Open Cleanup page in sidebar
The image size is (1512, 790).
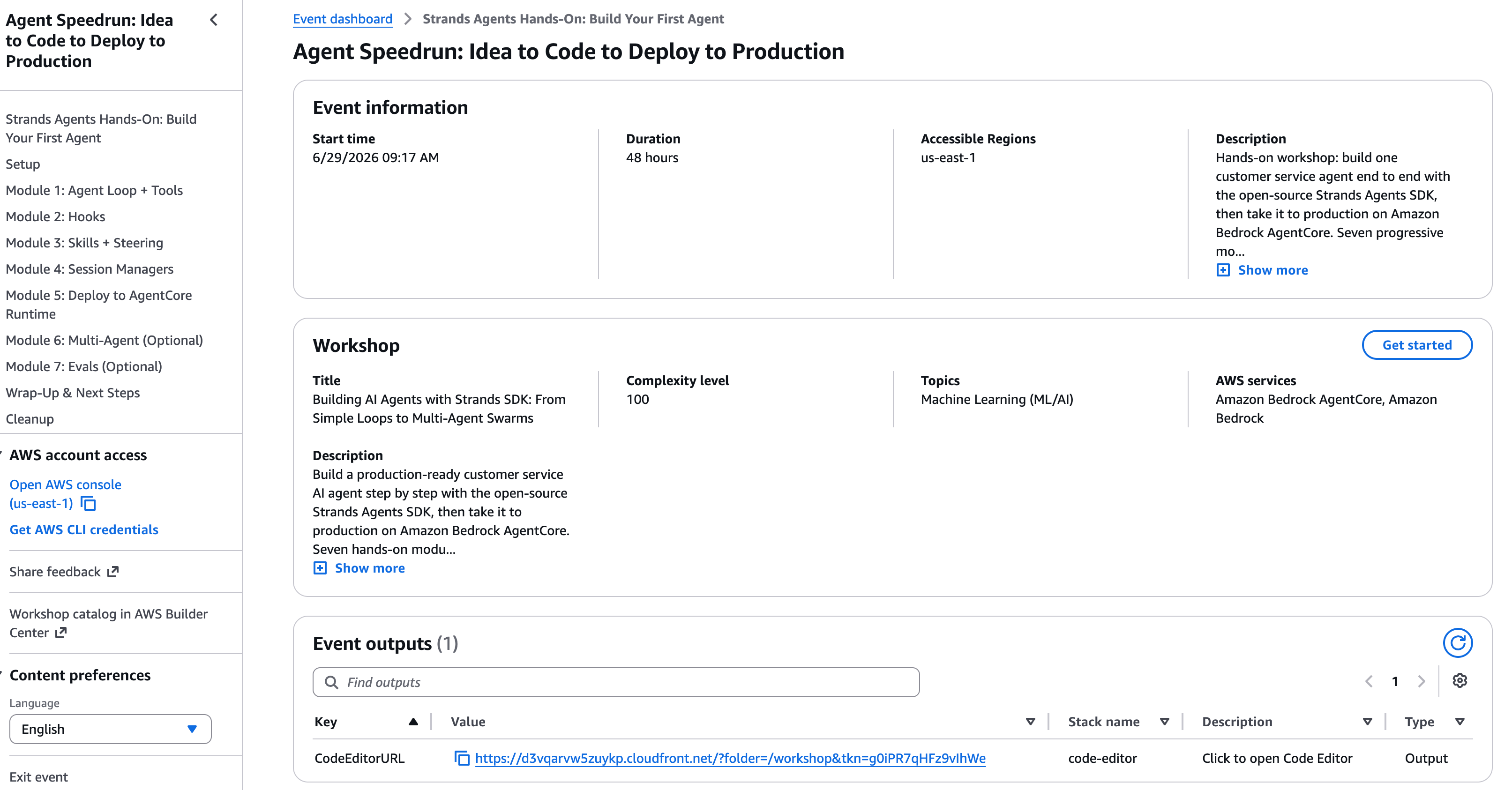pyautogui.click(x=30, y=419)
